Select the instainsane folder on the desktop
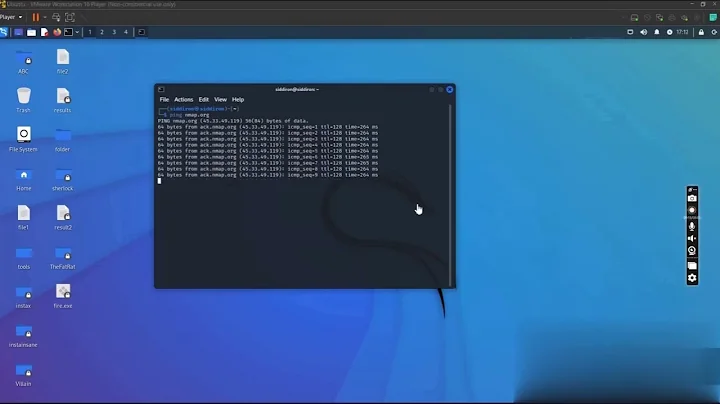The image size is (720, 404). click(x=23, y=336)
